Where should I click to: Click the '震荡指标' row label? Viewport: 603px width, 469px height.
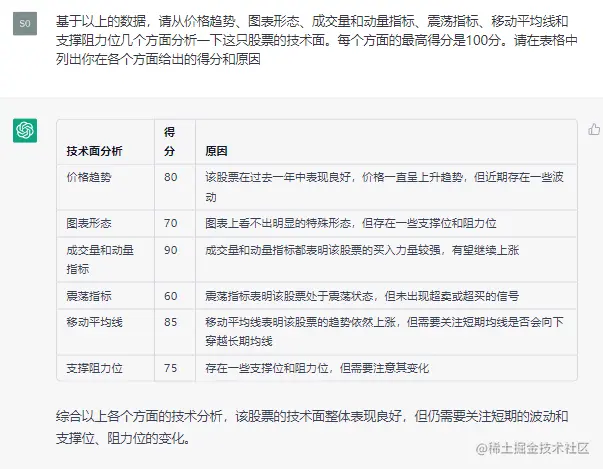pos(89,296)
